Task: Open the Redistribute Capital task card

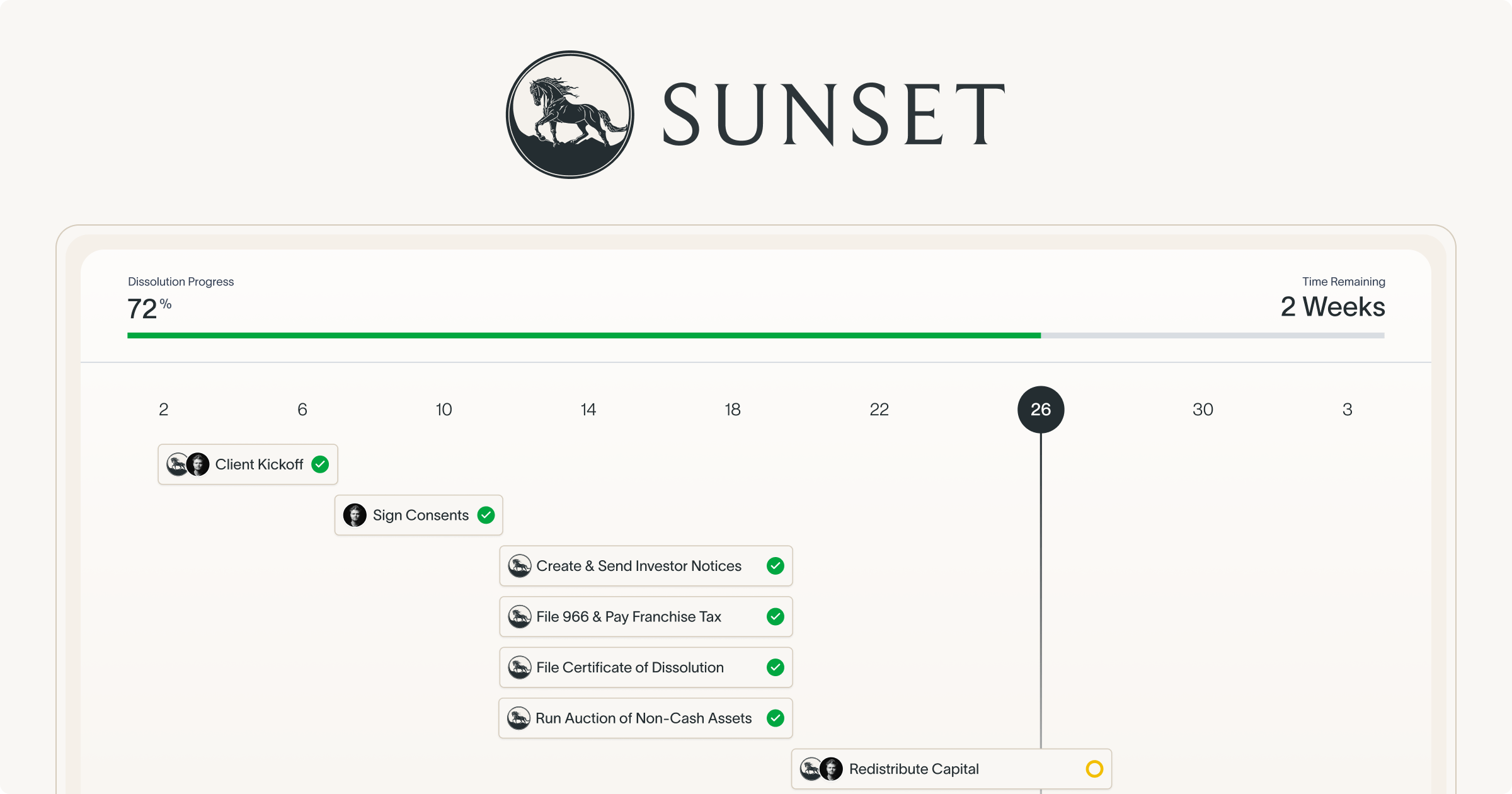Action: (x=913, y=769)
